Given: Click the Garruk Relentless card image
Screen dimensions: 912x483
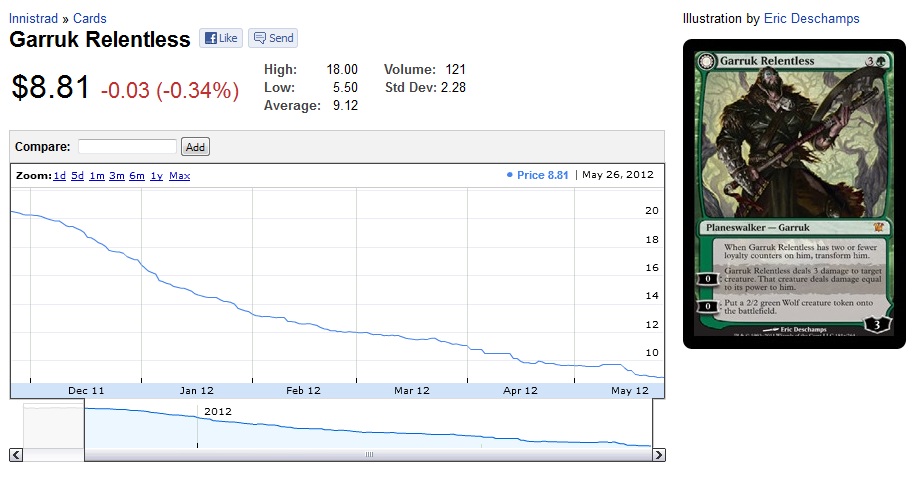Looking at the screenshot, I should (794, 194).
